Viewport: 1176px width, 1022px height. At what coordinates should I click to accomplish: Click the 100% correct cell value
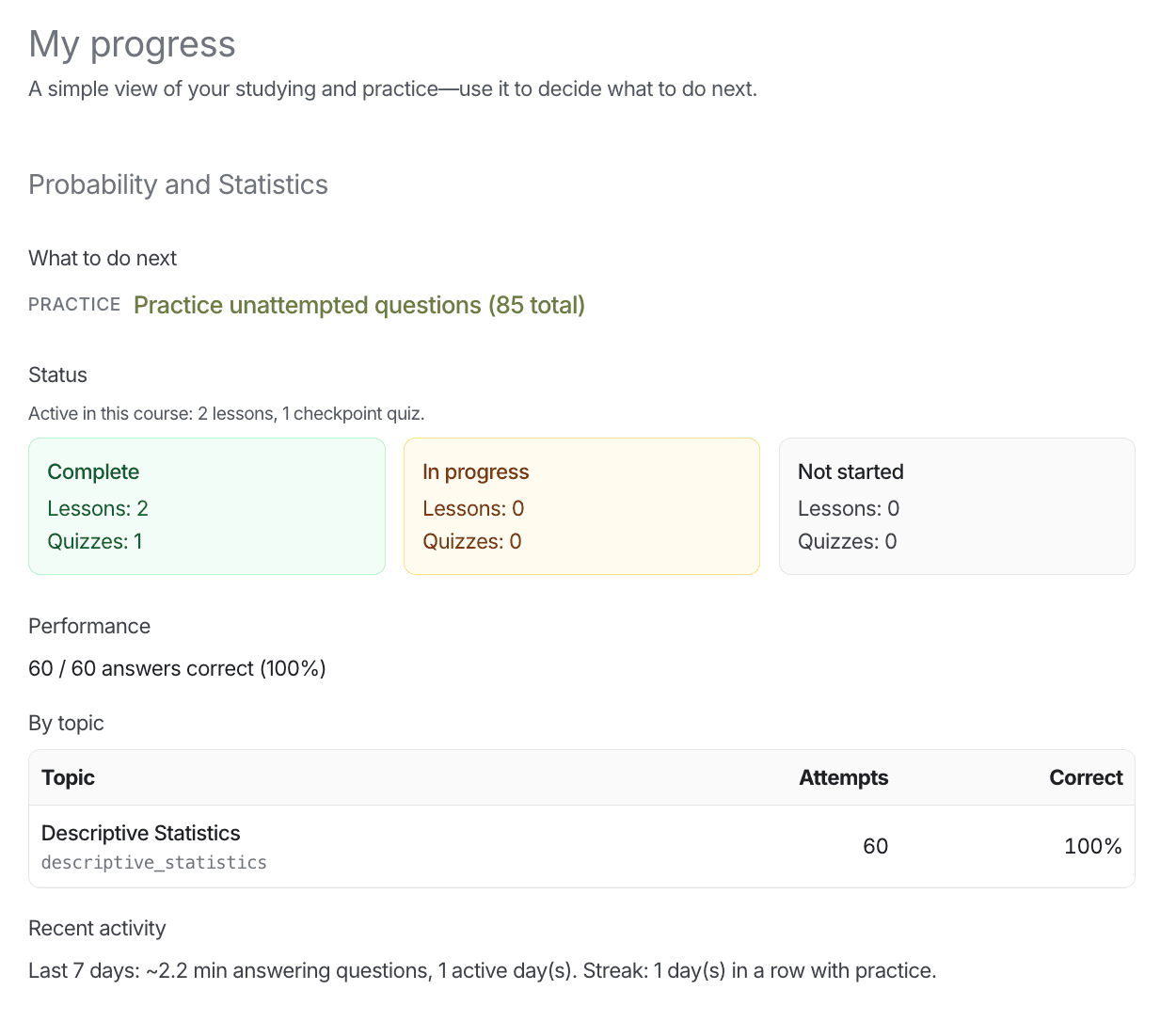tap(1093, 846)
